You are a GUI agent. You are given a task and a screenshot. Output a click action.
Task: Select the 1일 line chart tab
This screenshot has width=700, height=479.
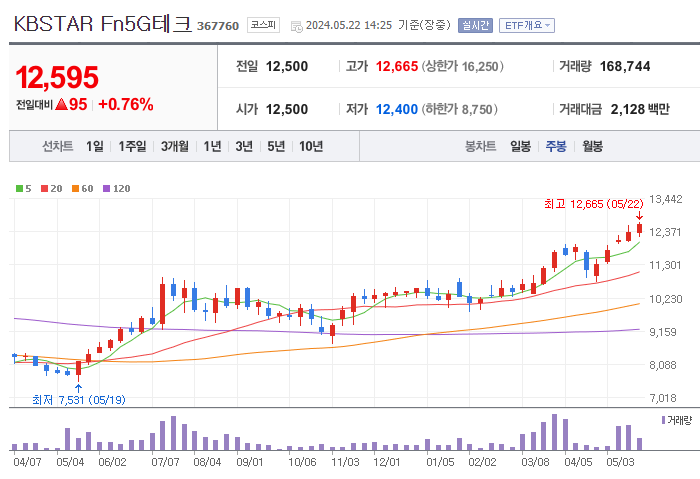click(95, 146)
